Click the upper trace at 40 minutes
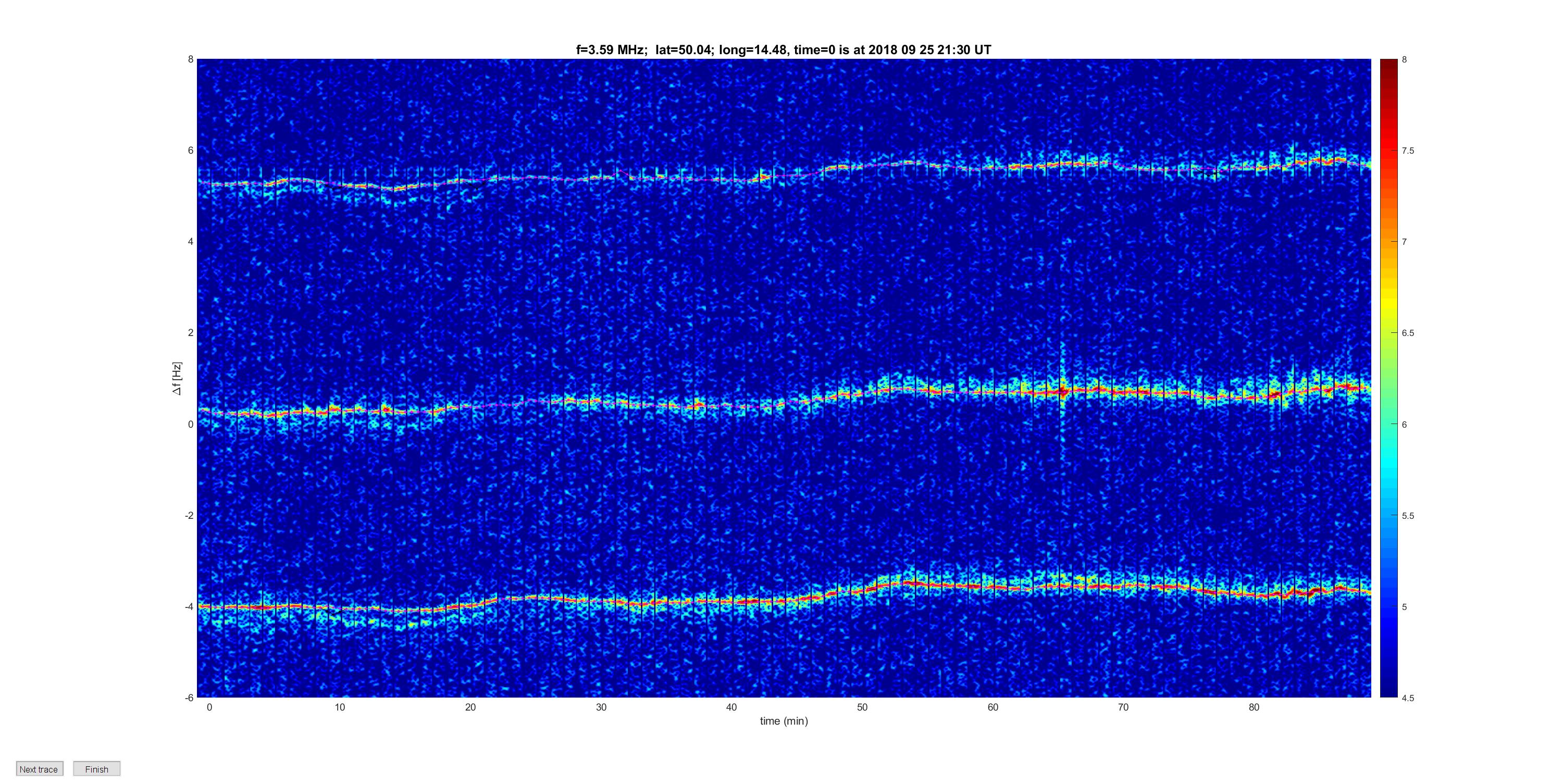Screen dimensions: 1563x784 click(732, 180)
